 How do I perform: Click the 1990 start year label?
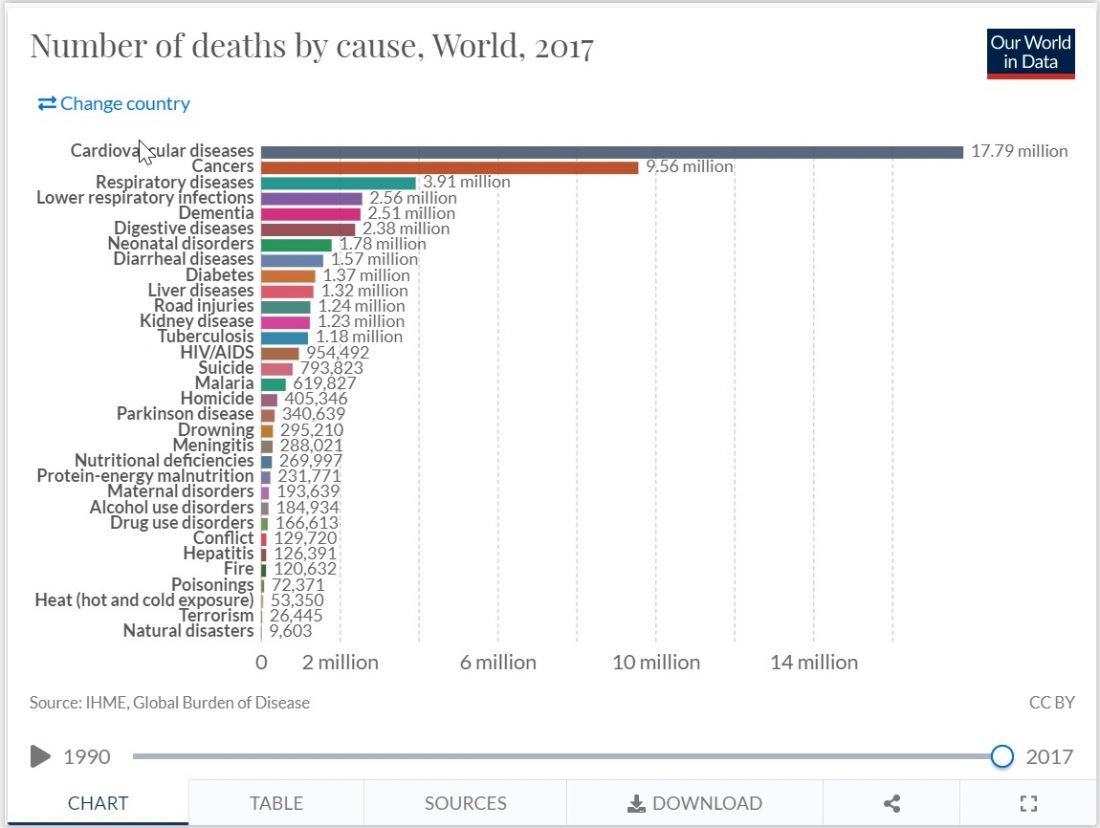coord(87,756)
